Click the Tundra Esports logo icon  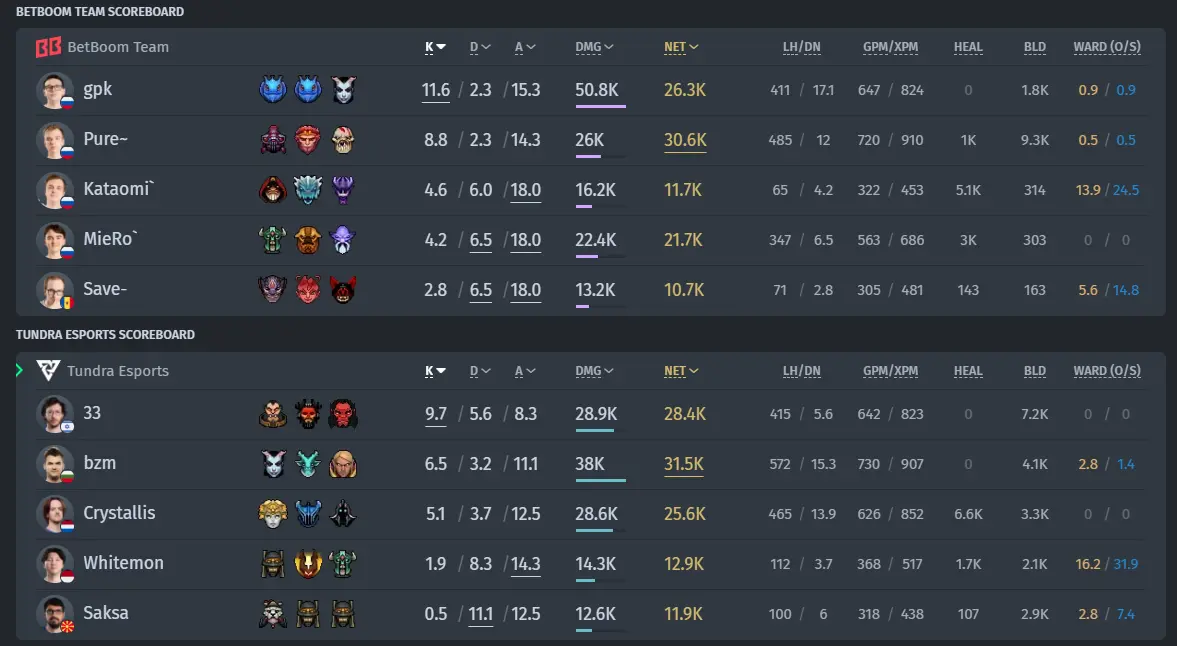(49, 371)
